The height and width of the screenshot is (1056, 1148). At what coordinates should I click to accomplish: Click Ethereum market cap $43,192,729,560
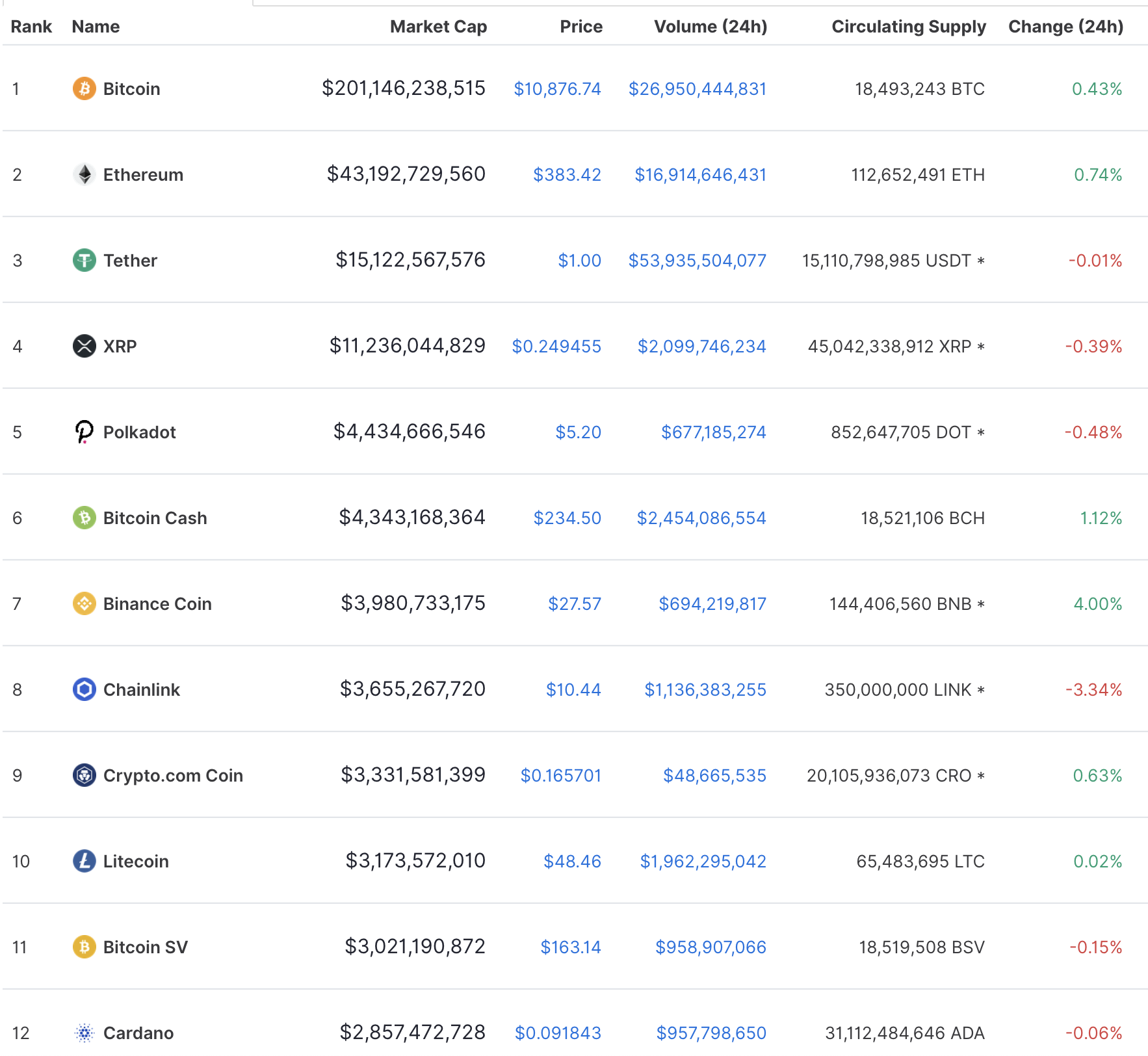[x=406, y=174]
